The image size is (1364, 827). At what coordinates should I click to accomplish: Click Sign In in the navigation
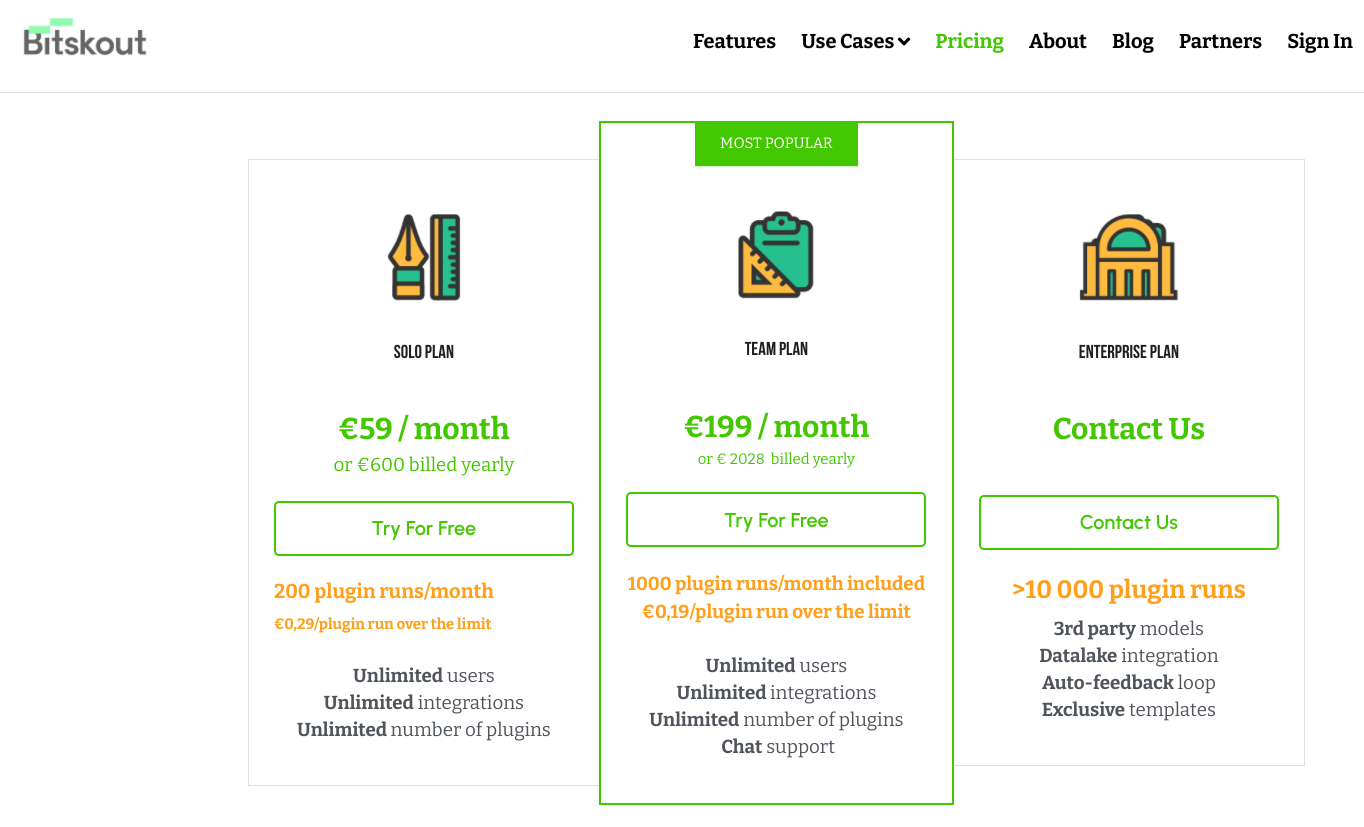click(1319, 41)
